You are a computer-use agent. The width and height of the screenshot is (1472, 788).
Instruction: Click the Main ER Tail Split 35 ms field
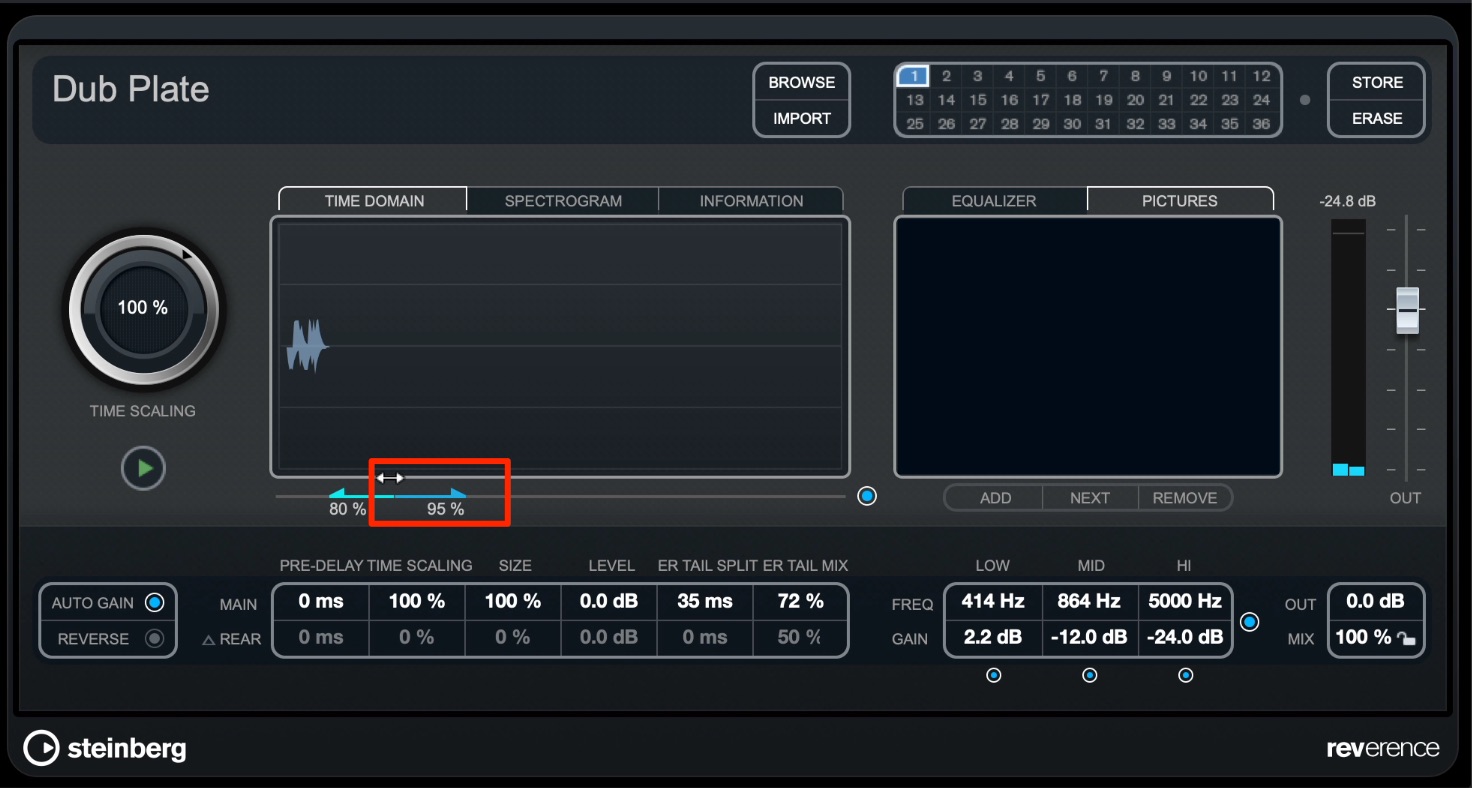pyautogui.click(x=705, y=601)
